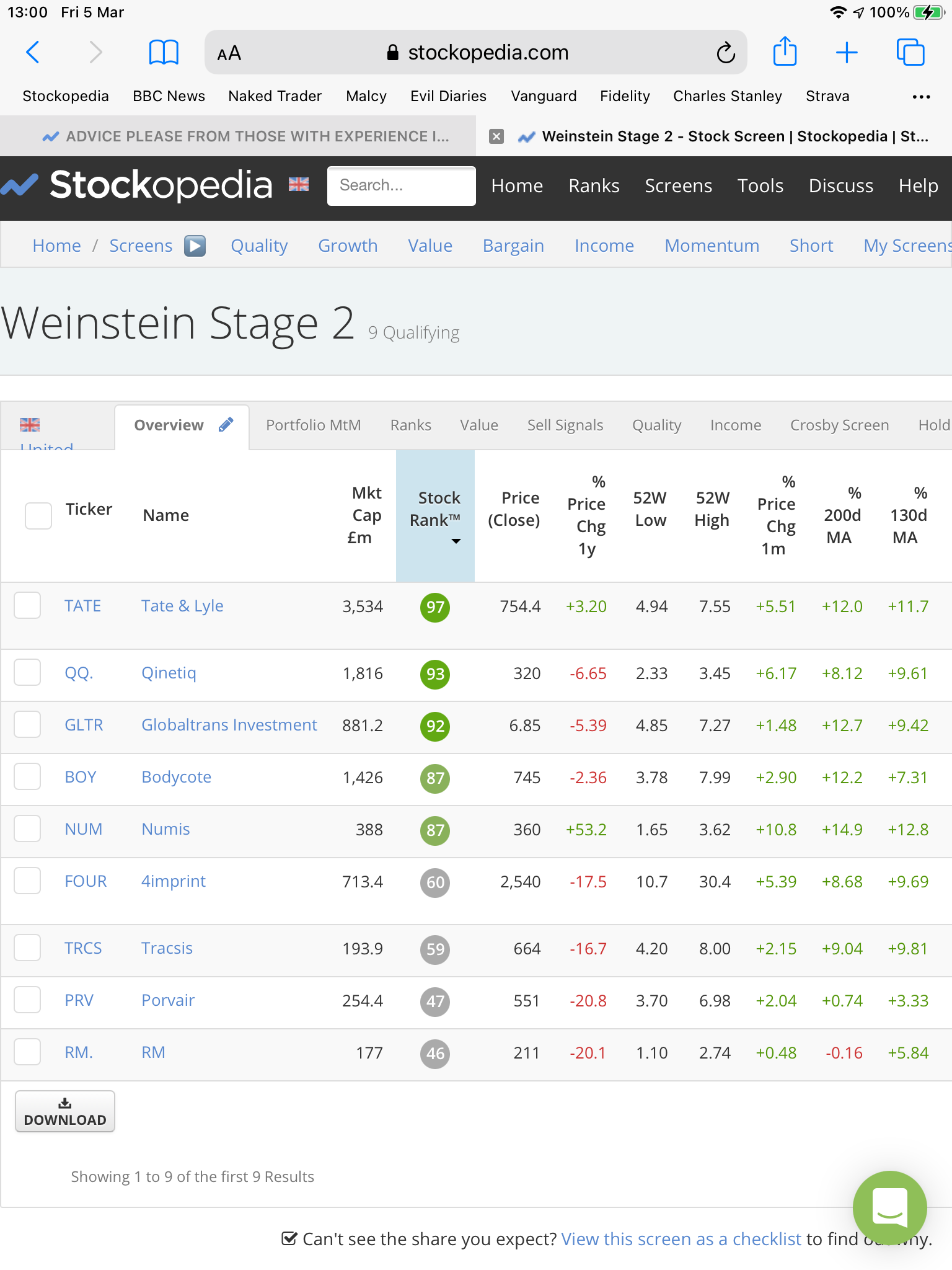Open the Tate & Lyle stock link
The width and height of the screenshot is (952, 1270).
(x=182, y=606)
